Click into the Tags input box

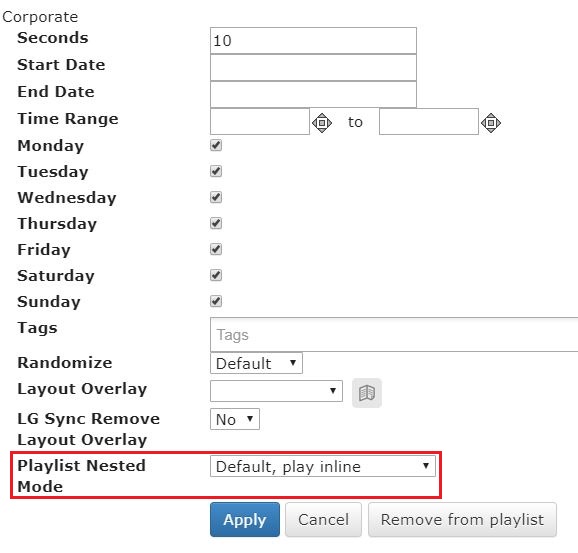click(x=394, y=334)
